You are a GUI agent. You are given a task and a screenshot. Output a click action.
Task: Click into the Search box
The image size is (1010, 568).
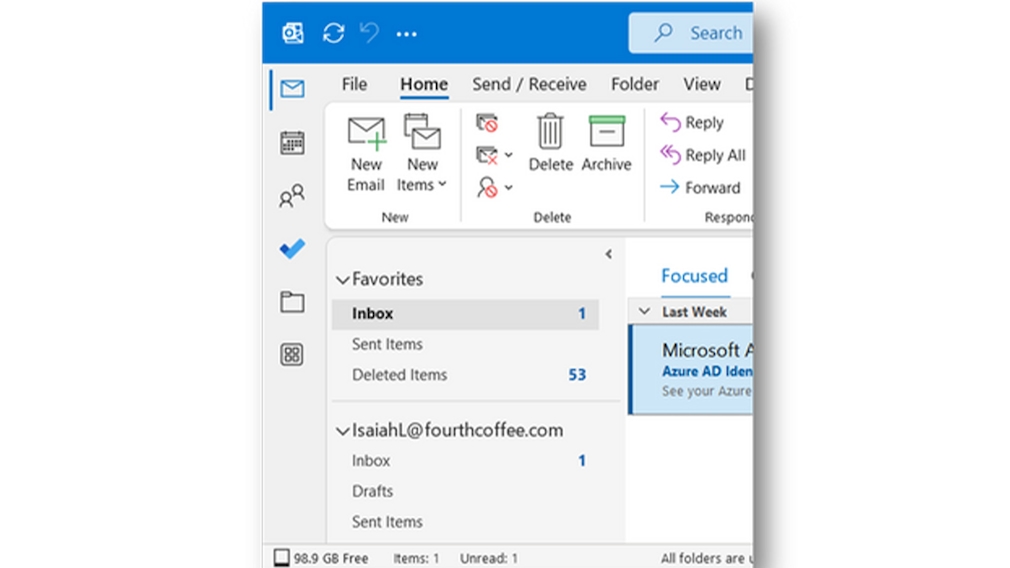[691, 33]
